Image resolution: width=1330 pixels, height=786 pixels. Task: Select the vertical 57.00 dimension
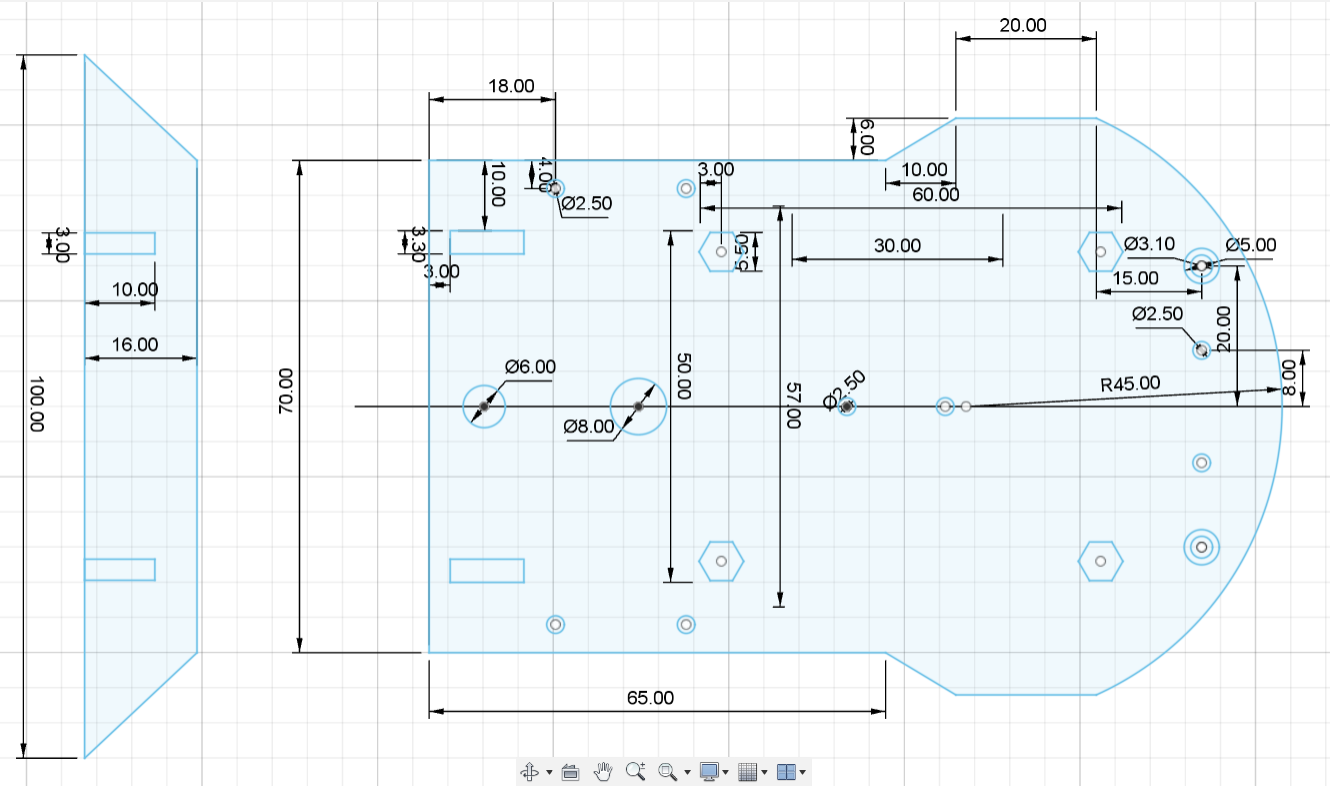[793, 405]
